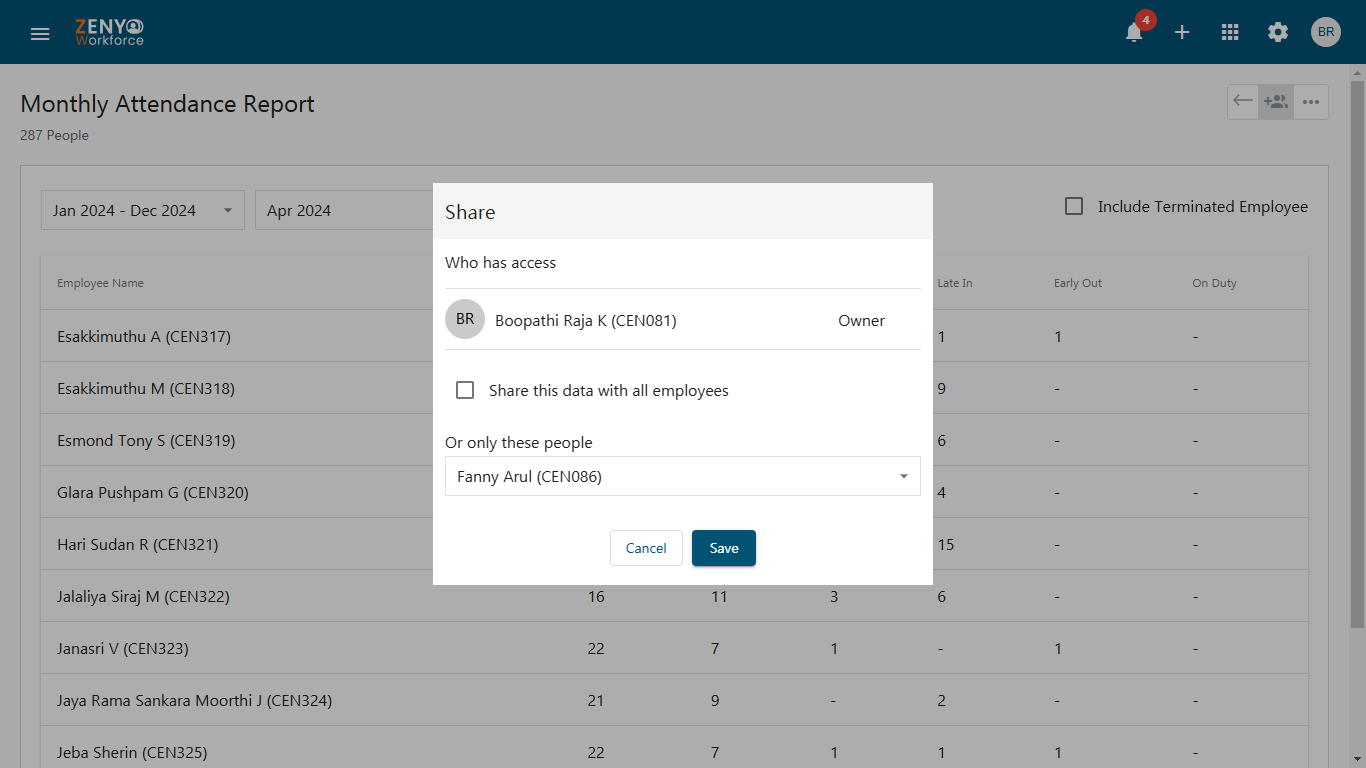
Task: Click Early Out column header
Action: point(1078,283)
